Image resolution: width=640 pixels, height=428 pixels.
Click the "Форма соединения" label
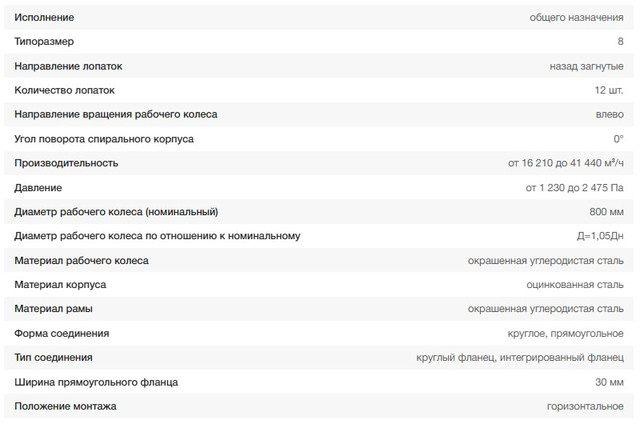62,333
